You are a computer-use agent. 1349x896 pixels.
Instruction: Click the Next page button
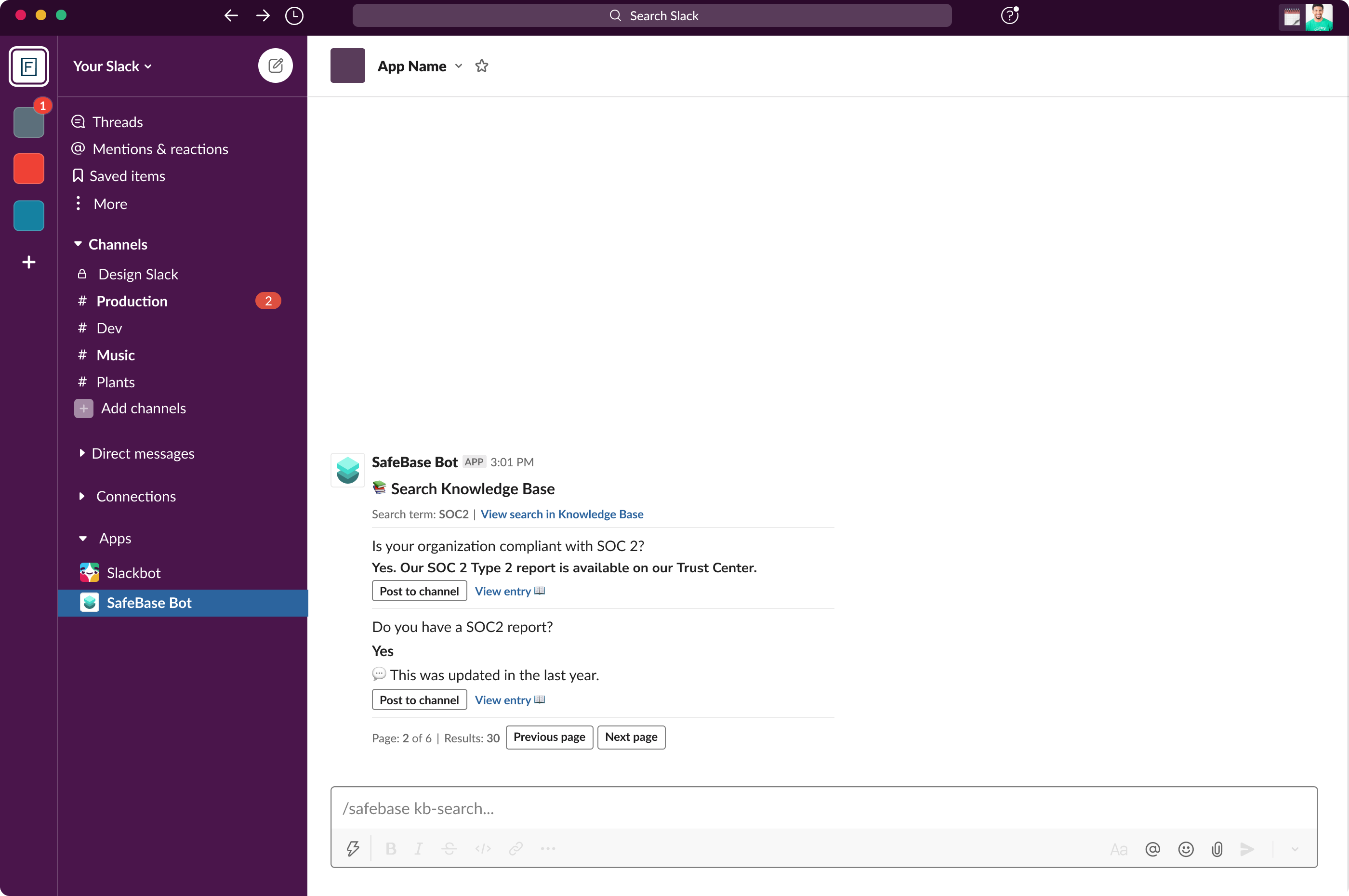(x=631, y=737)
